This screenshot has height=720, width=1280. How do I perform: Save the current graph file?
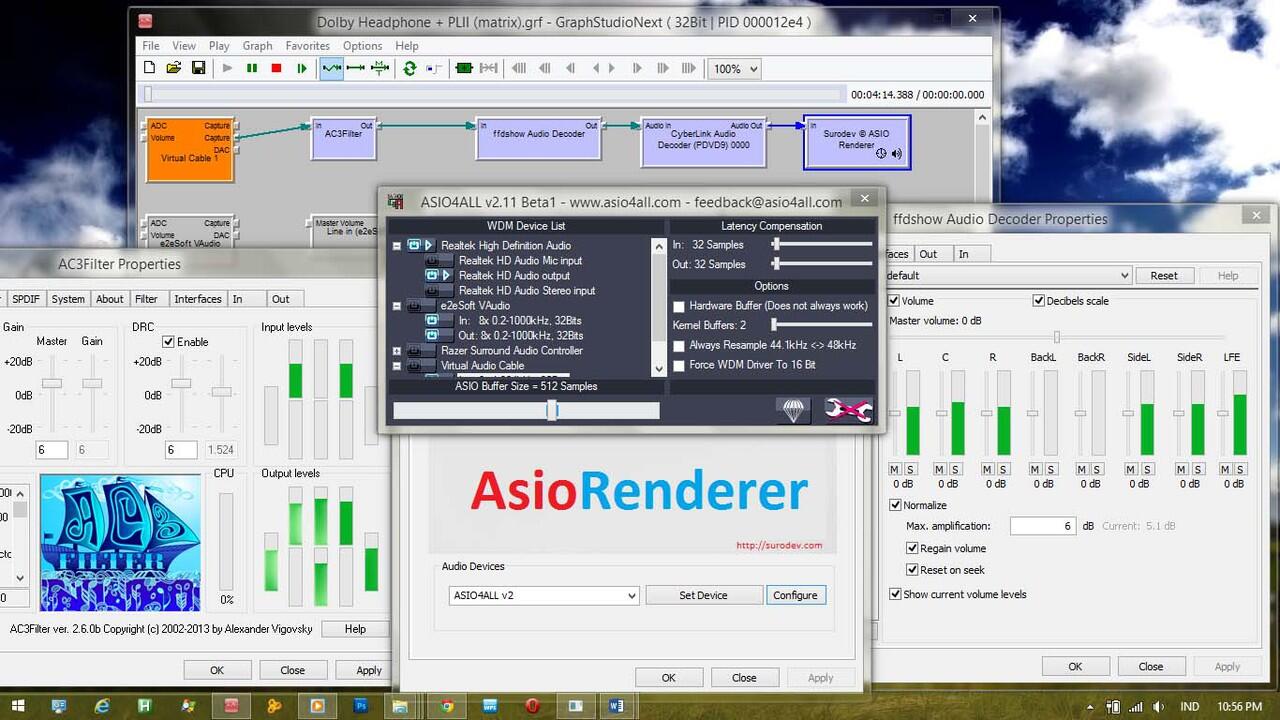[198, 67]
